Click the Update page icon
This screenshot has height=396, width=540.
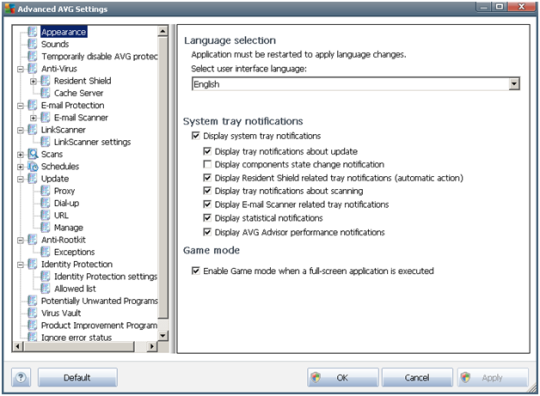click(32, 178)
